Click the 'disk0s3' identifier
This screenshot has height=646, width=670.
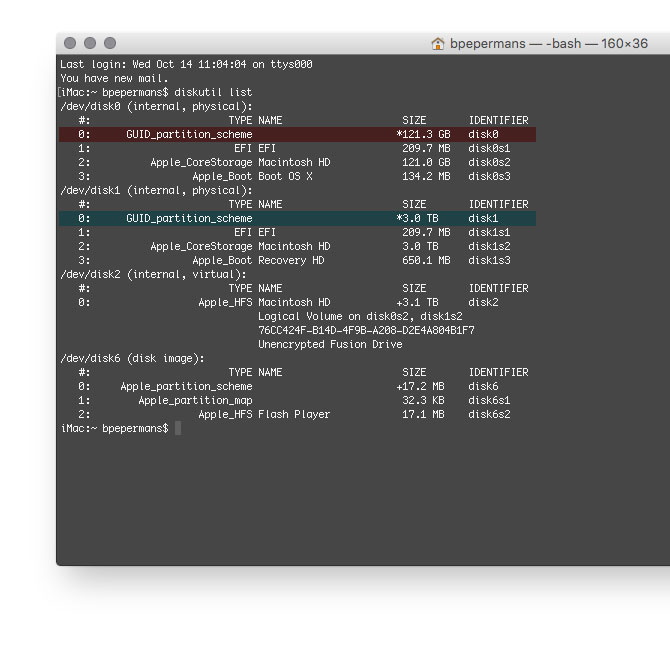tap(489, 176)
